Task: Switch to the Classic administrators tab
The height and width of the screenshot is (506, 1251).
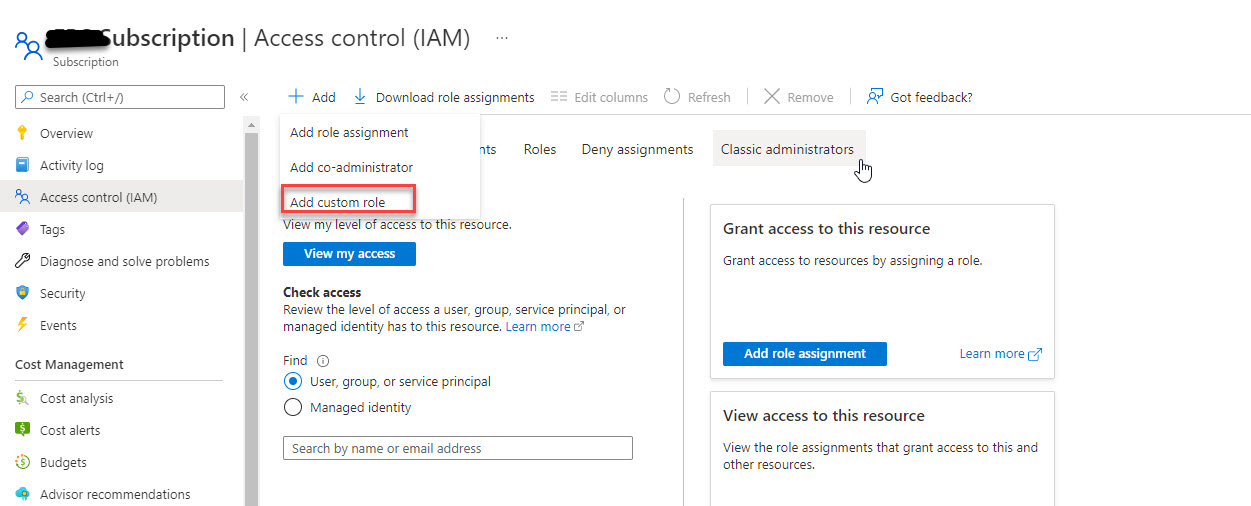Action: click(787, 149)
